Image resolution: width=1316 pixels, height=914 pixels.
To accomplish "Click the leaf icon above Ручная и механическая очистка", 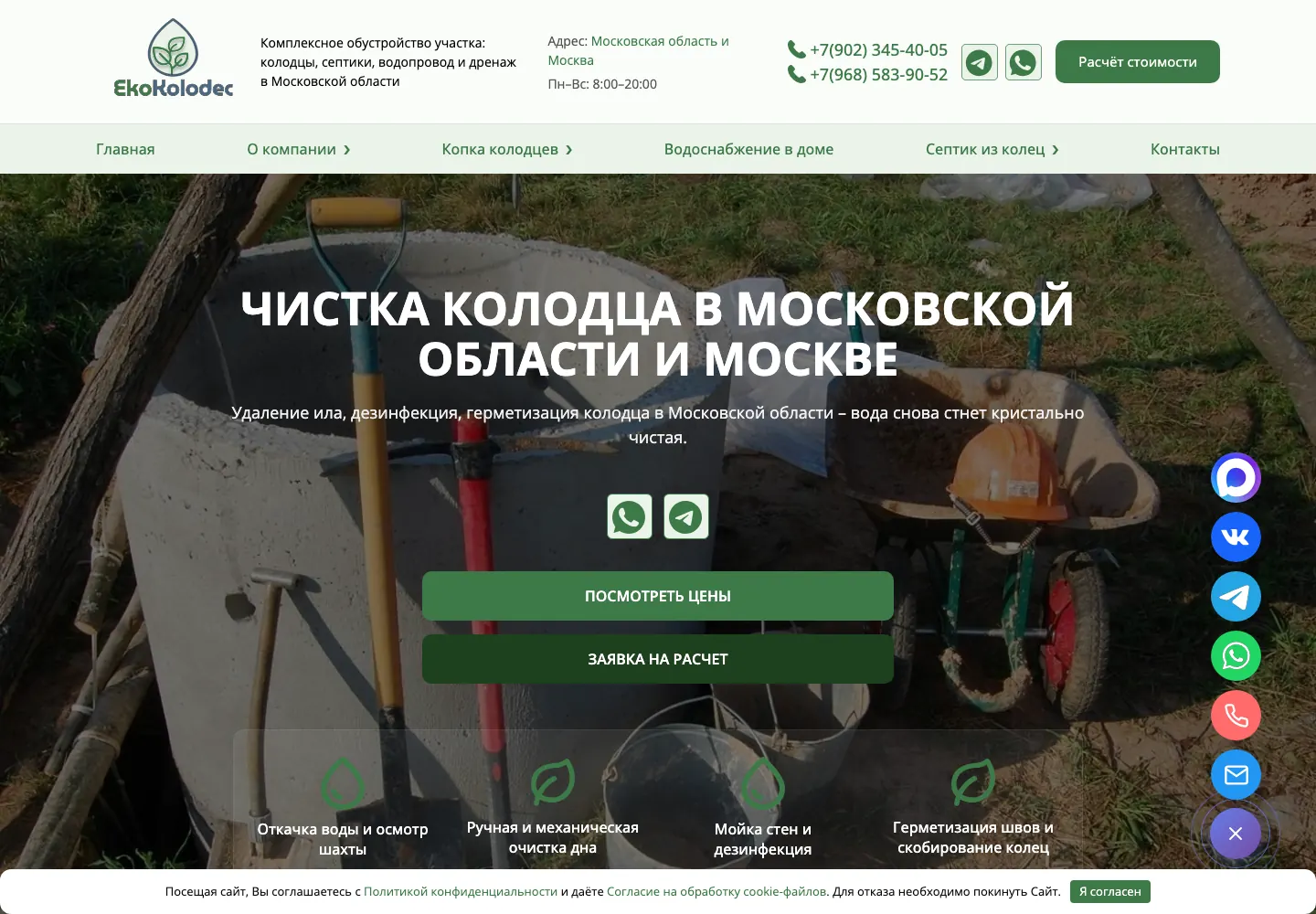I will point(553,781).
